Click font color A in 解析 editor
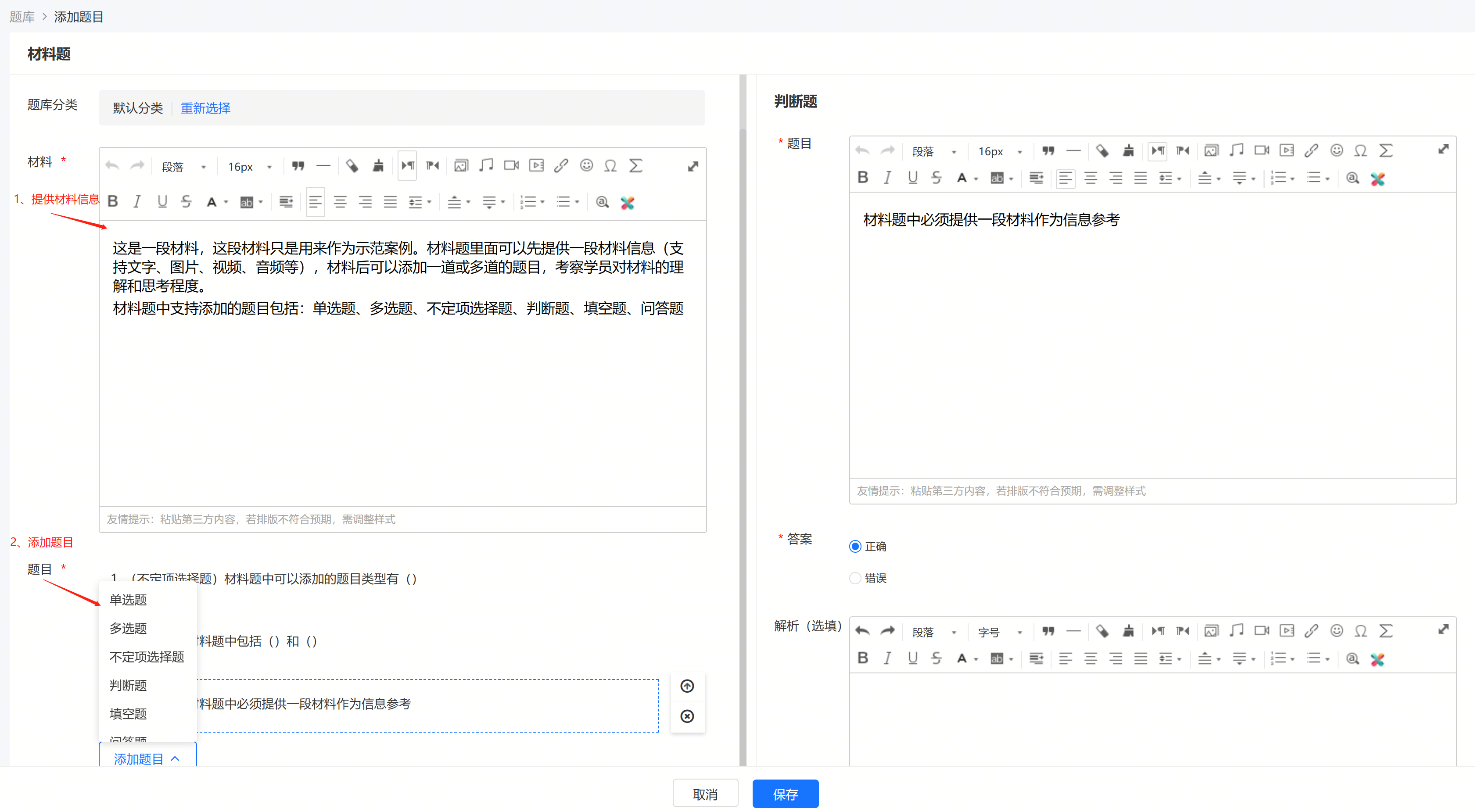The height and width of the screenshot is (812, 1475). 962,658
